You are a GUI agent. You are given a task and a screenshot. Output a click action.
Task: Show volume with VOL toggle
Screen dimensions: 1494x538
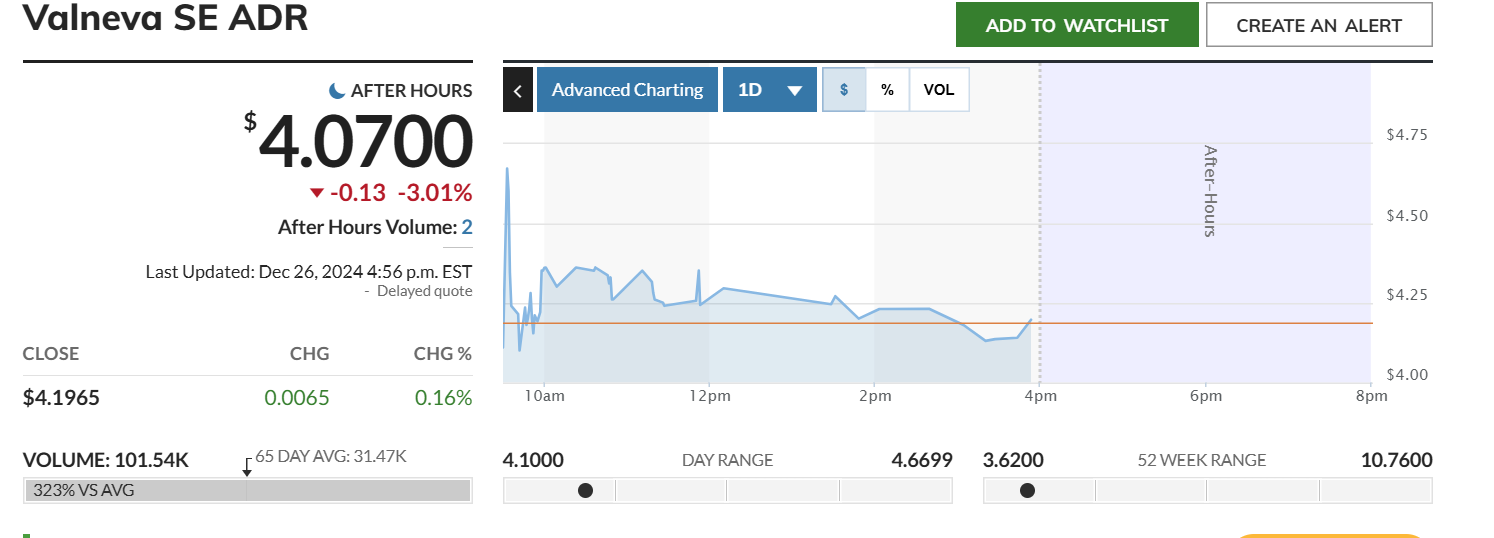pyautogui.click(x=938, y=90)
